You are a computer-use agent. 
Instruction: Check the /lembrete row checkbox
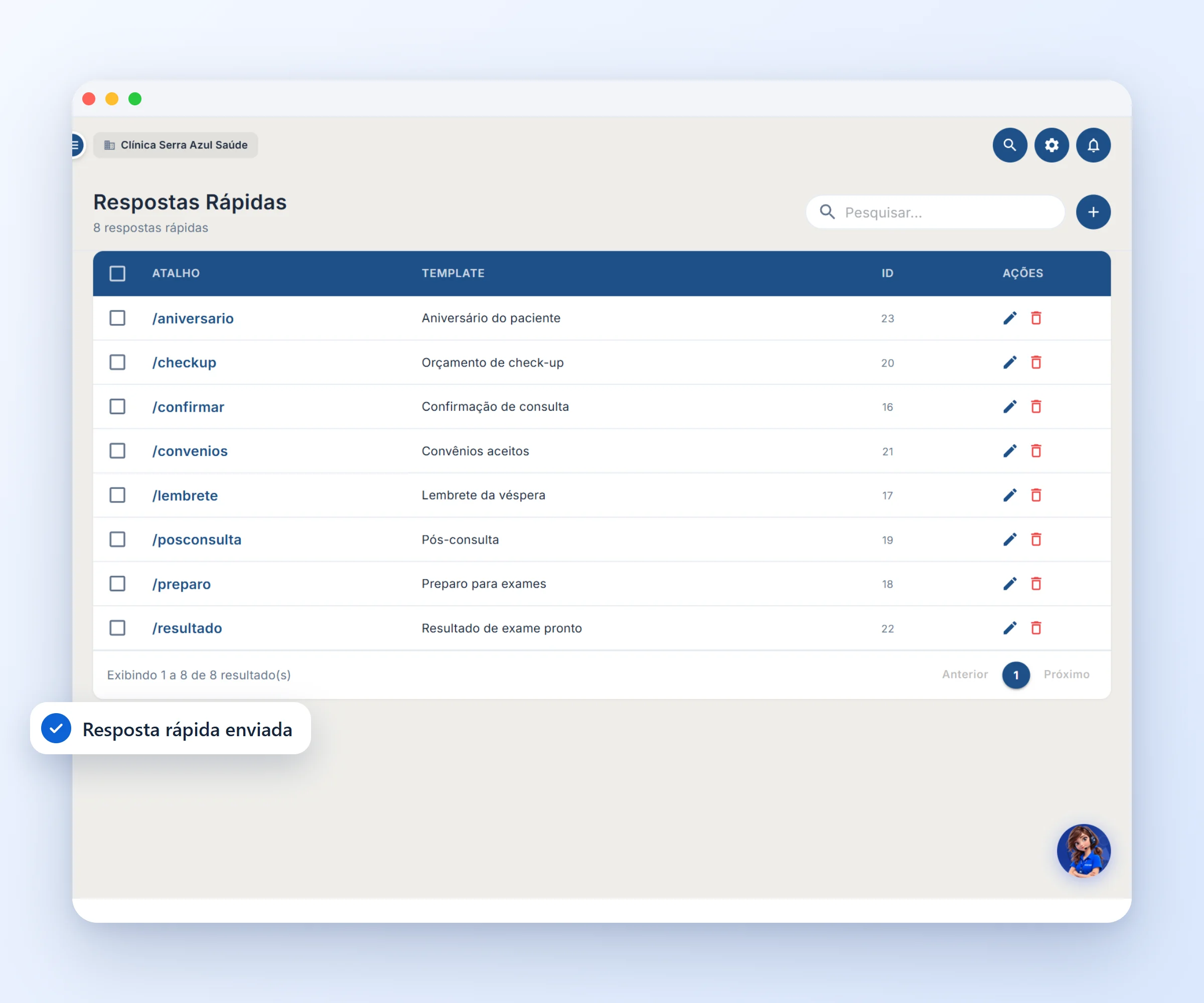pyautogui.click(x=117, y=495)
